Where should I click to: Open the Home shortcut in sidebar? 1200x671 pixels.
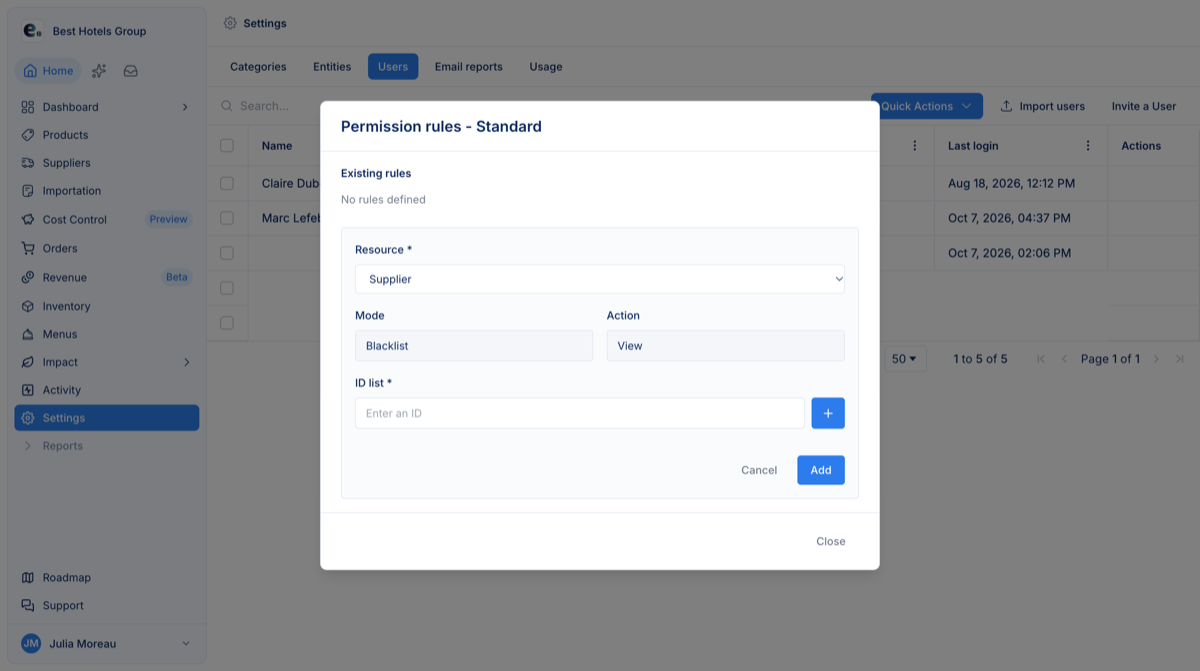(48, 71)
